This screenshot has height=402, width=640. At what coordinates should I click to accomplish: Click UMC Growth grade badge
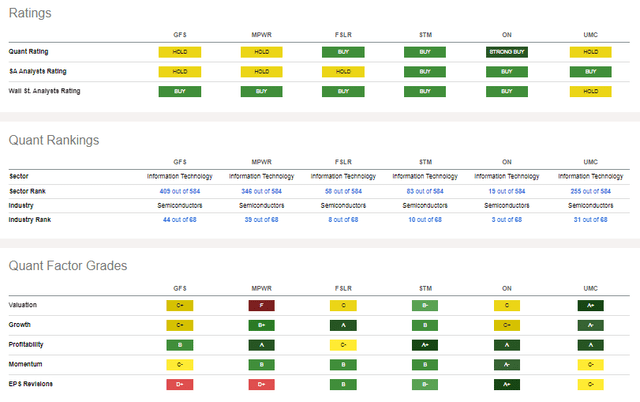pyautogui.click(x=591, y=325)
